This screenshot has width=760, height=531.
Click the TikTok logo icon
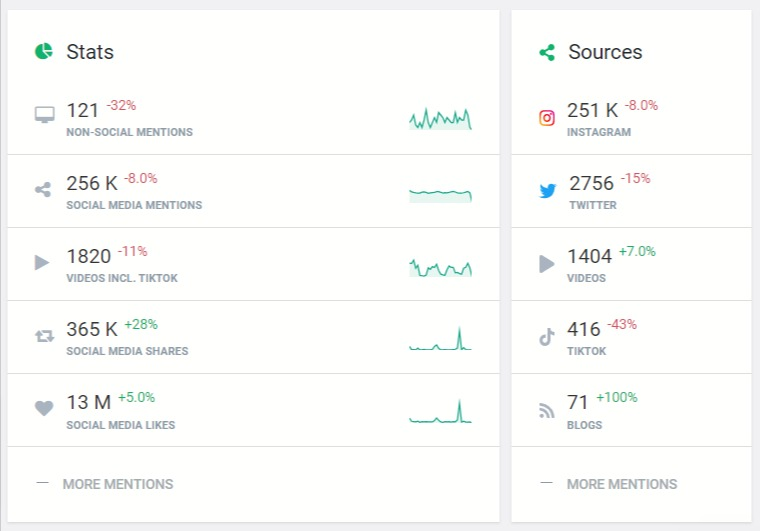547,337
